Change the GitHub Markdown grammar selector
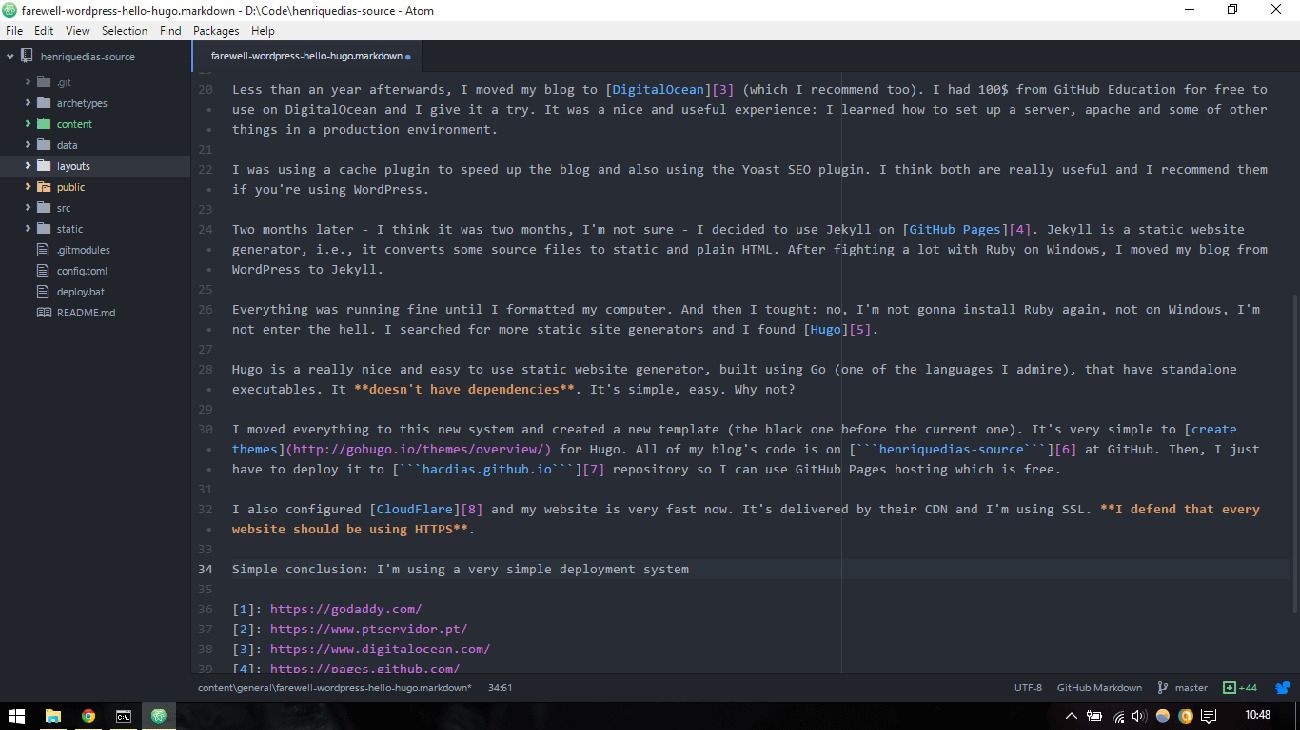The image size is (1300, 730). pos(1099,688)
